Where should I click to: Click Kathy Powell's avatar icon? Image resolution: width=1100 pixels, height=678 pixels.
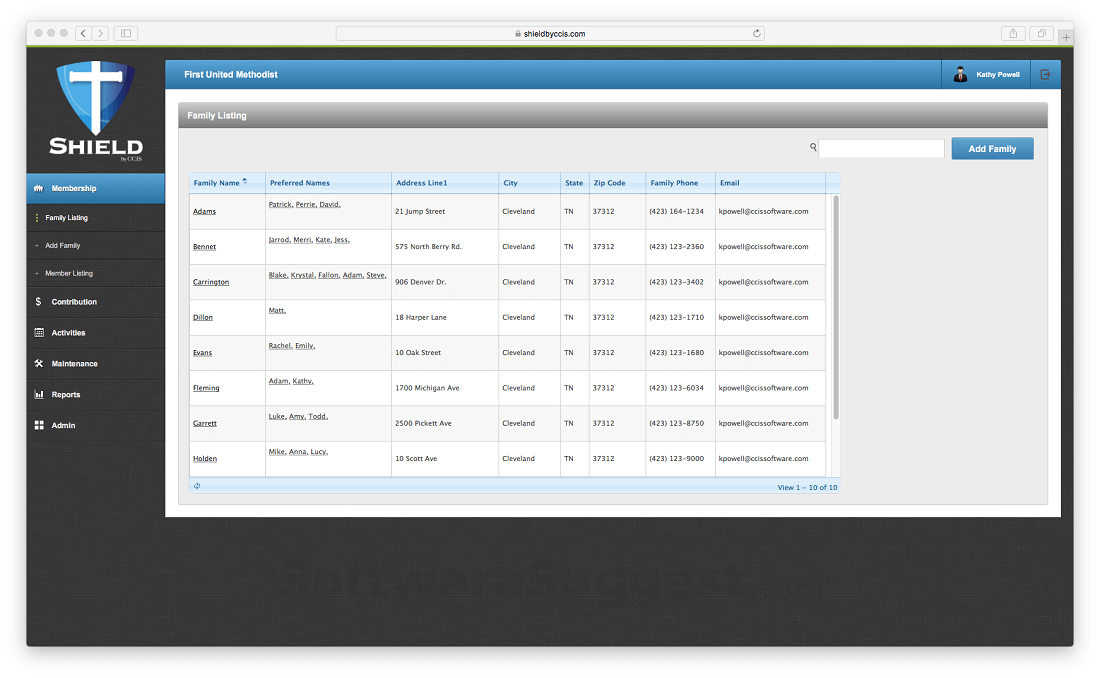[x=960, y=74]
